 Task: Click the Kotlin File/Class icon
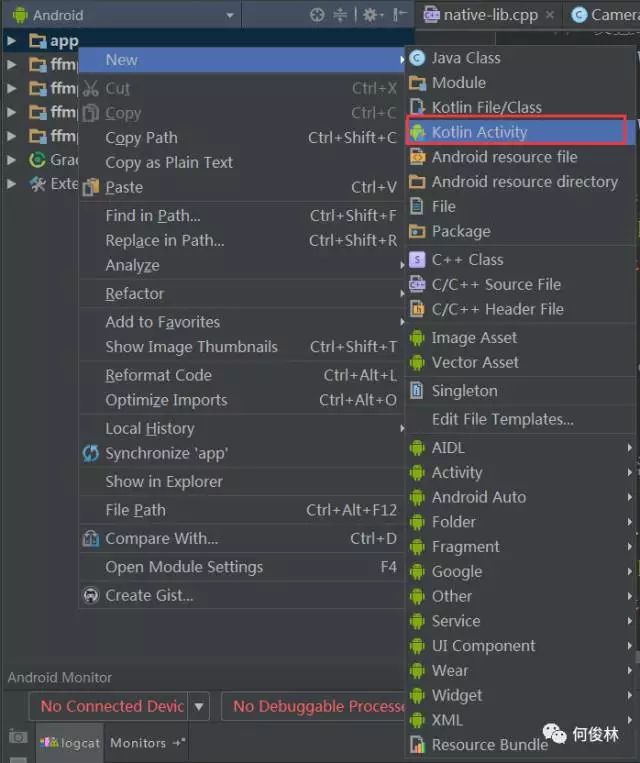[x=417, y=108]
